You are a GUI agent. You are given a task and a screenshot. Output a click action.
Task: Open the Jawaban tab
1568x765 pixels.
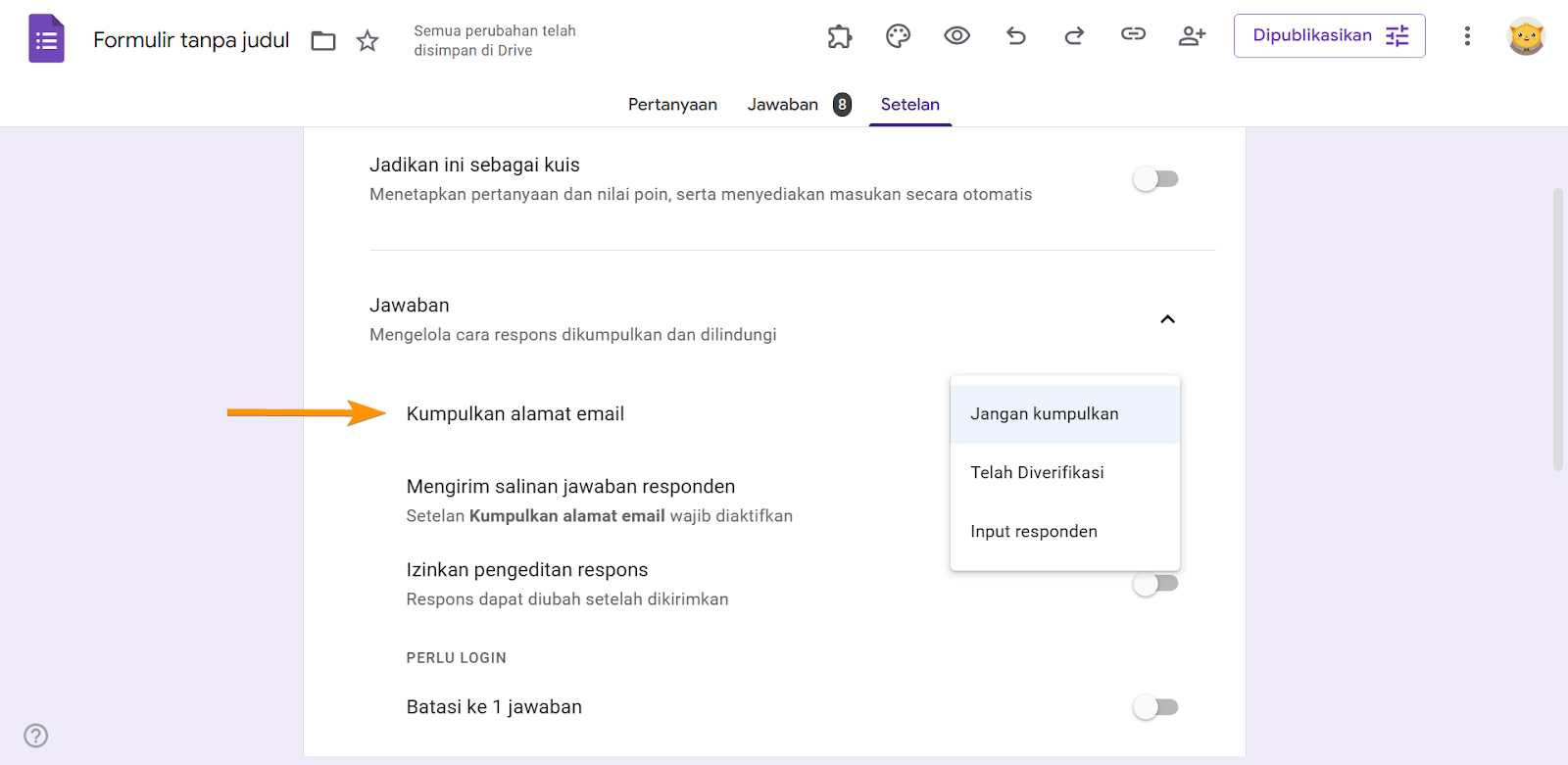click(783, 105)
